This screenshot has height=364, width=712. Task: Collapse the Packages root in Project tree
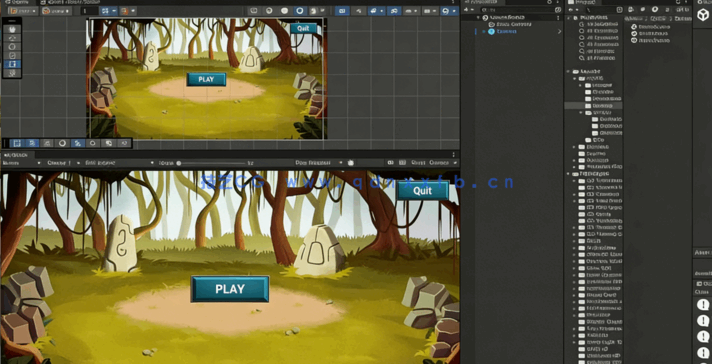[568, 174]
